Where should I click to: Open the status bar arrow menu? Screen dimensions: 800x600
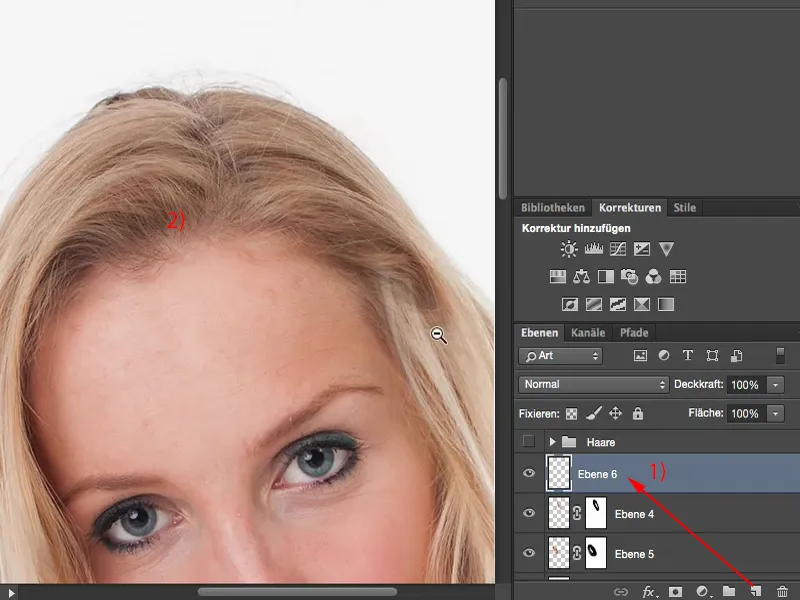tap(11, 592)
